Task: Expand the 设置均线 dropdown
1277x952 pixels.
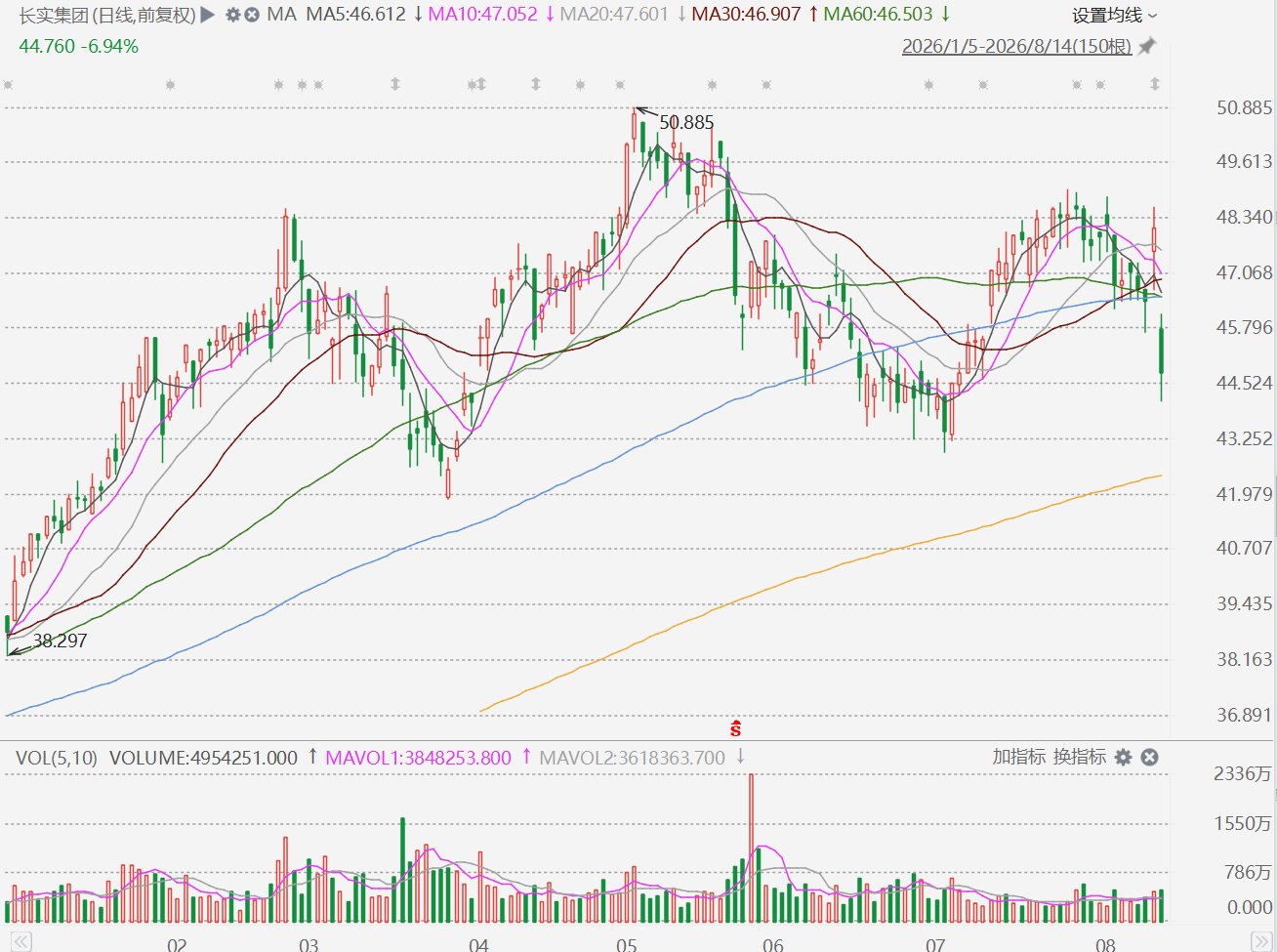Action: [x=1114, y=15]
